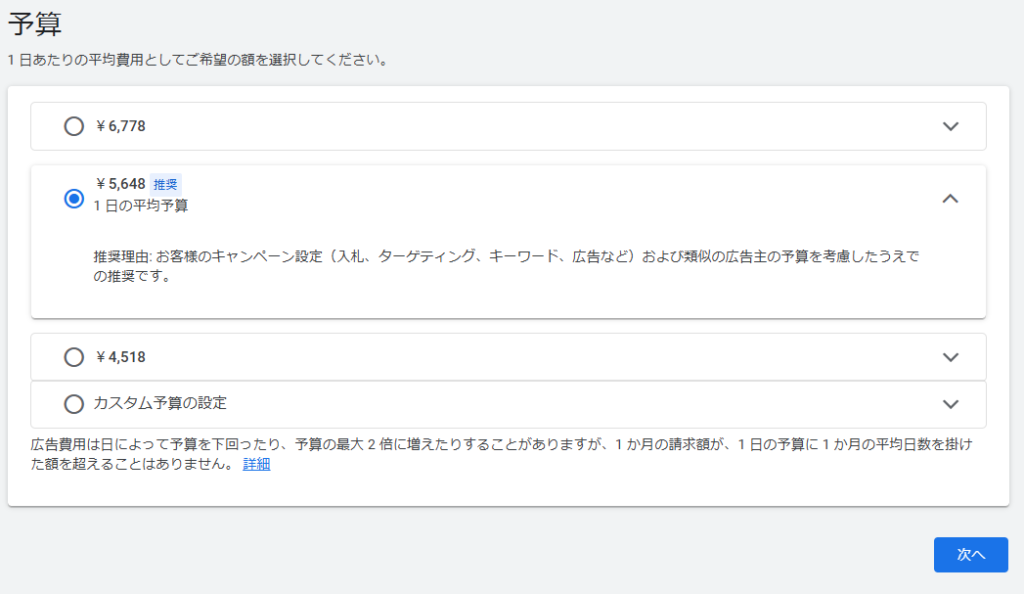Select the カスタム予算の設定 radio button
This screenshot has height=594, width=1024.
74,404
